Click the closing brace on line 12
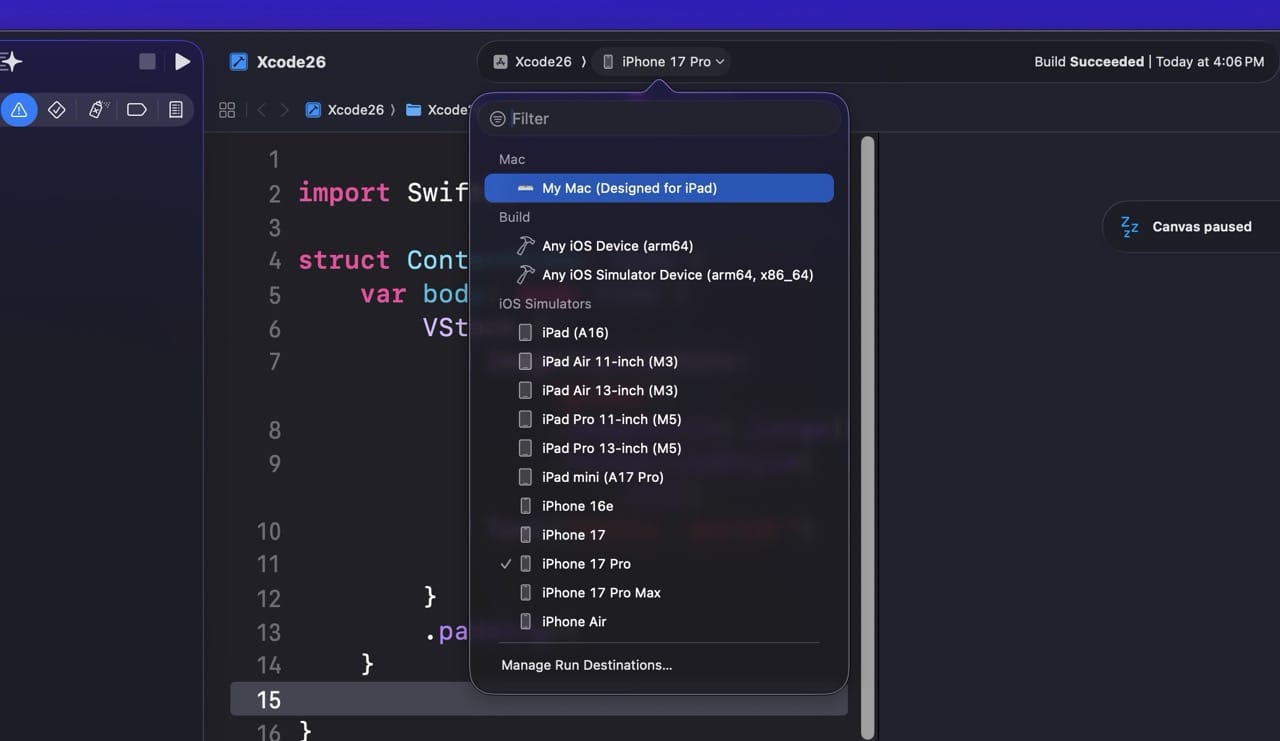This screenshot has width=1280, height=741. [x=430, y=598]
